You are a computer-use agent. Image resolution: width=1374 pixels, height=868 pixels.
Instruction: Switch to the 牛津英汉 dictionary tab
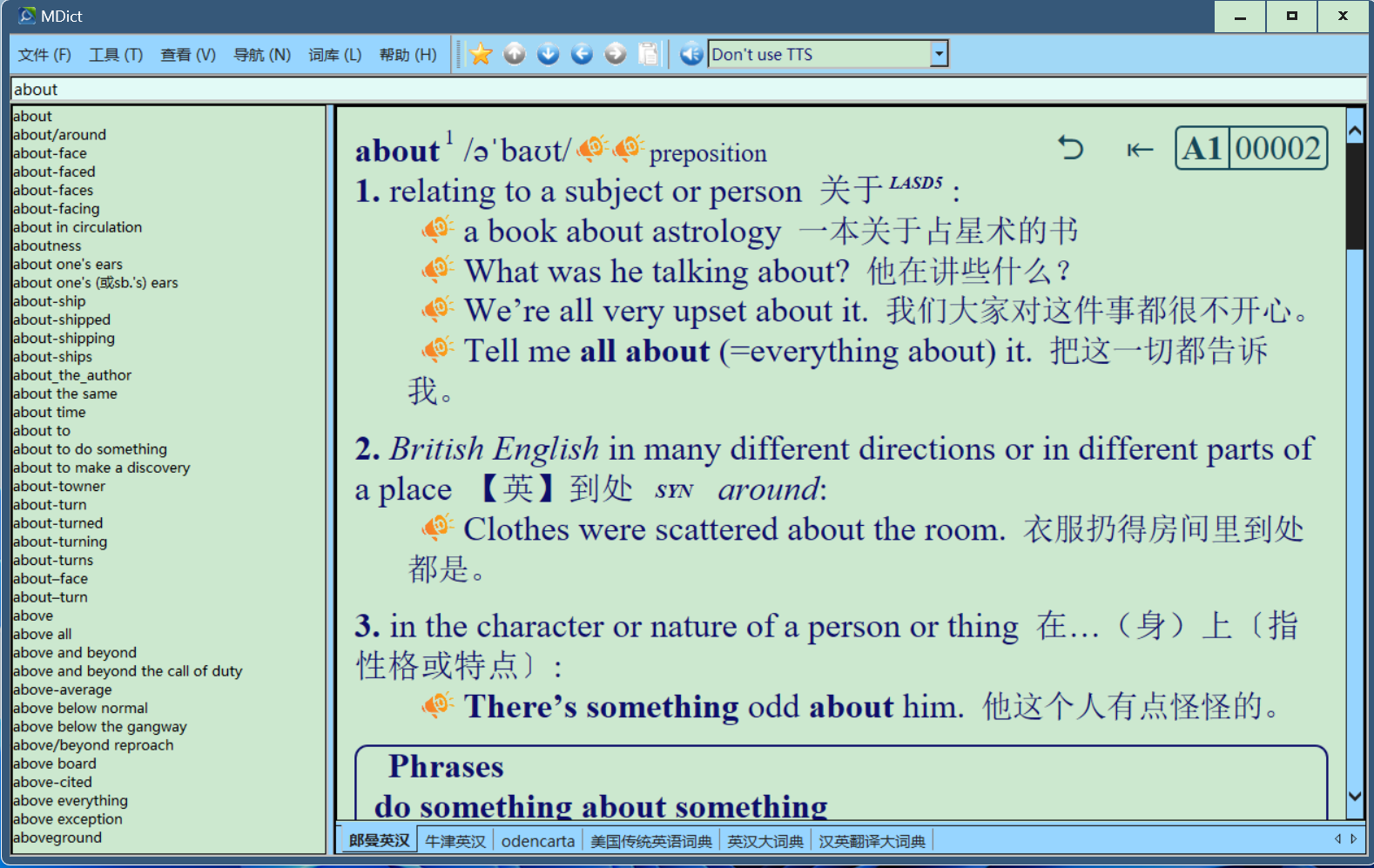455,841
